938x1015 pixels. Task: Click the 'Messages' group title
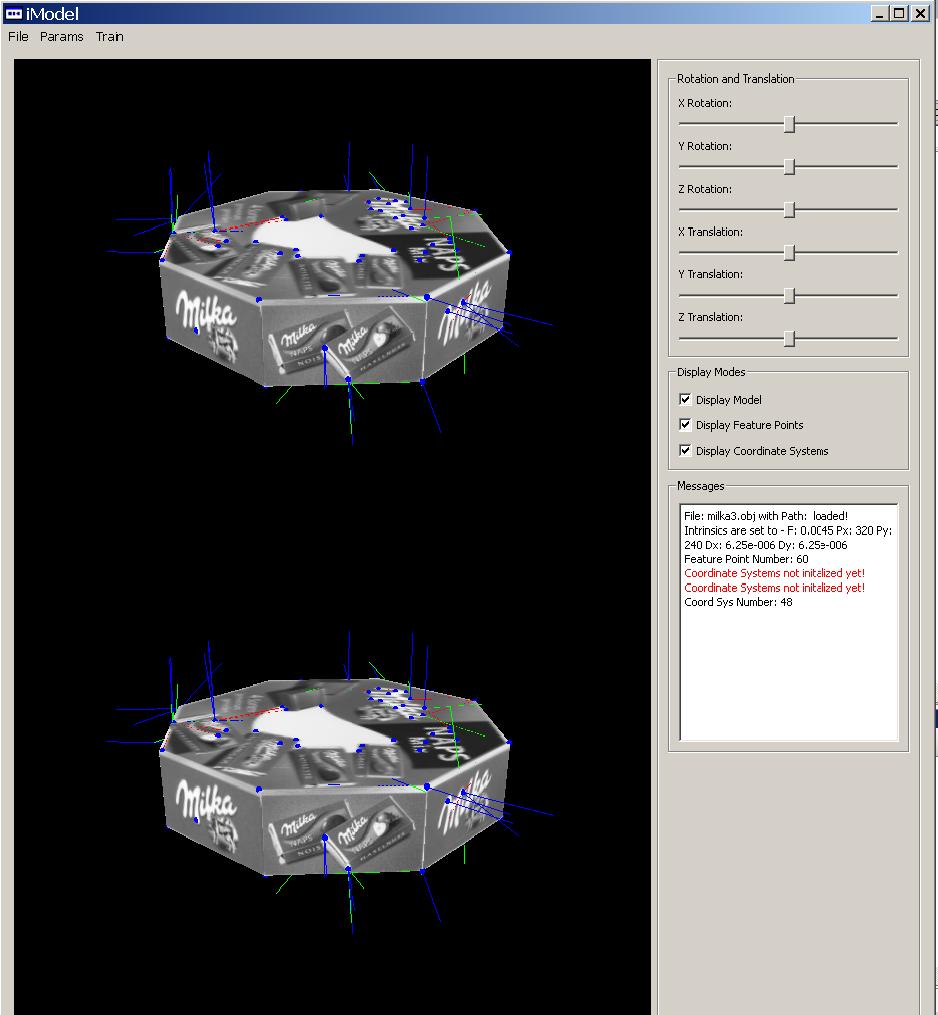pos(700,486)
